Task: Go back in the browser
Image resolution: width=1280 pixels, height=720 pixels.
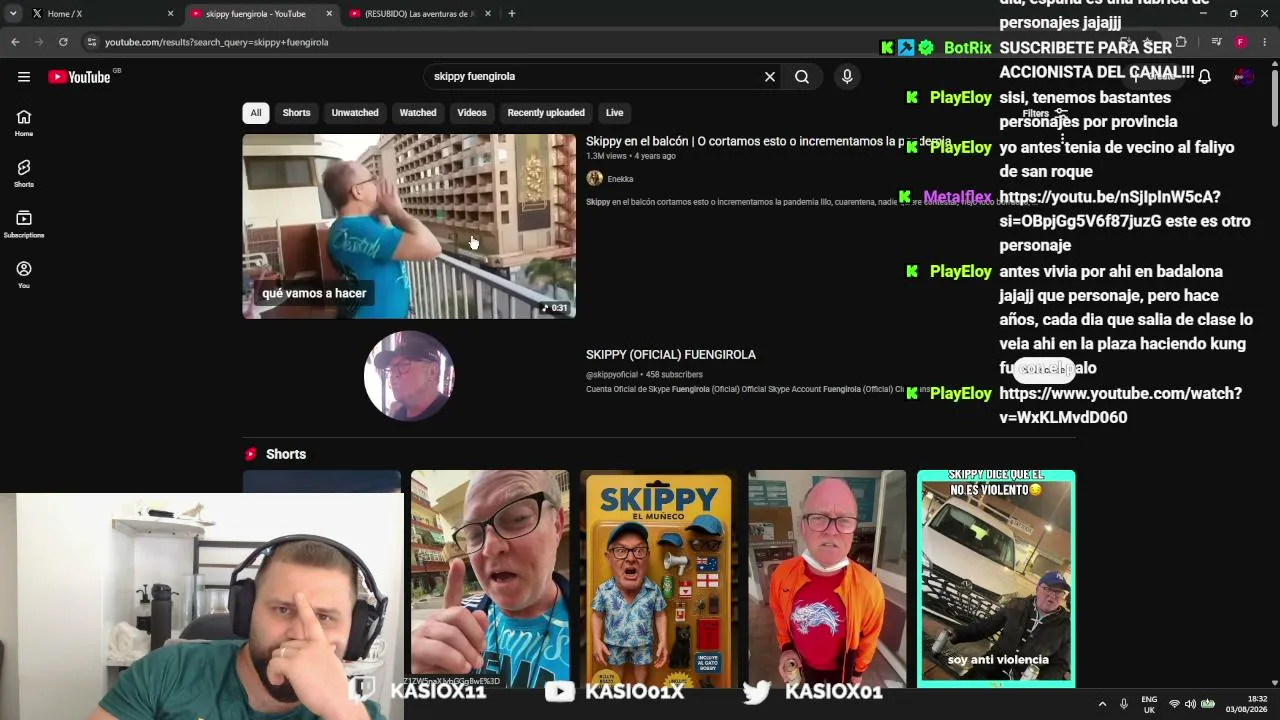Action: 15,42
